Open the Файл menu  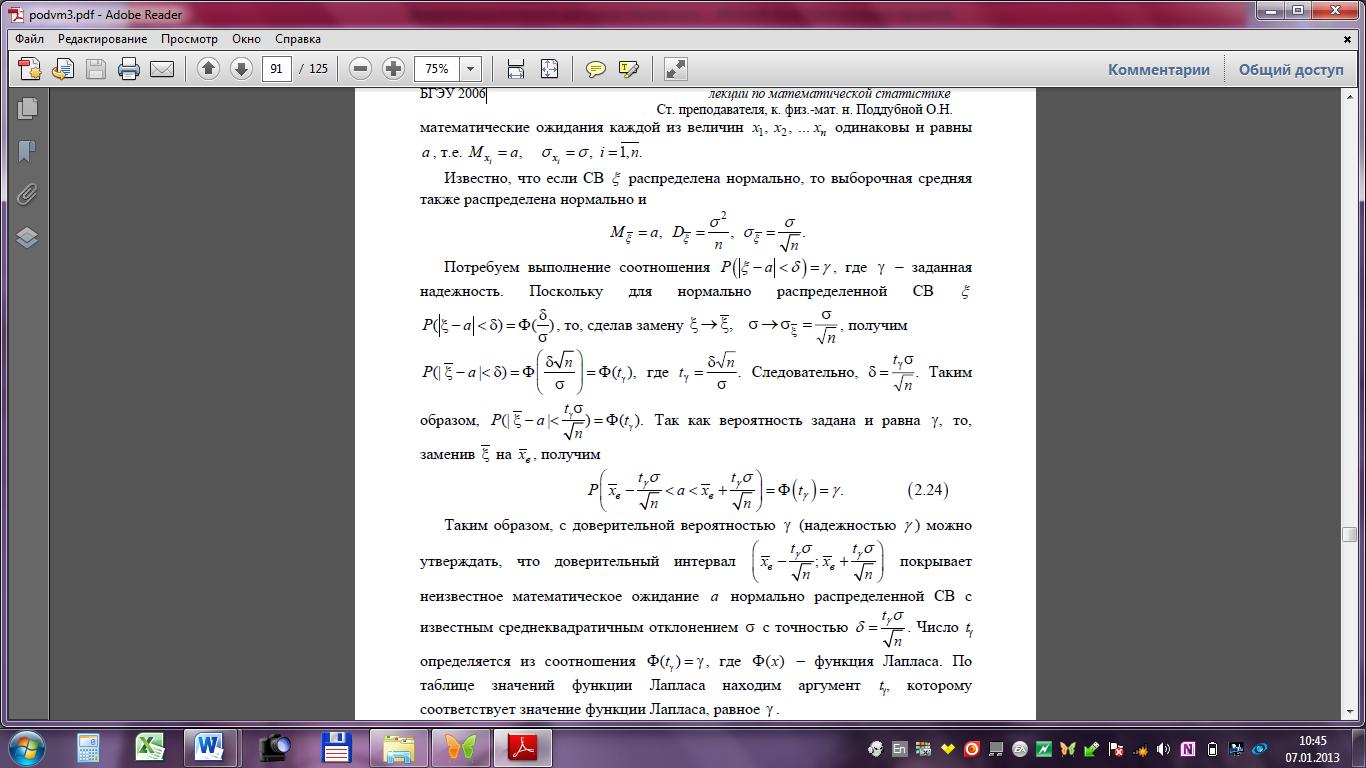[x=30, y=39]
